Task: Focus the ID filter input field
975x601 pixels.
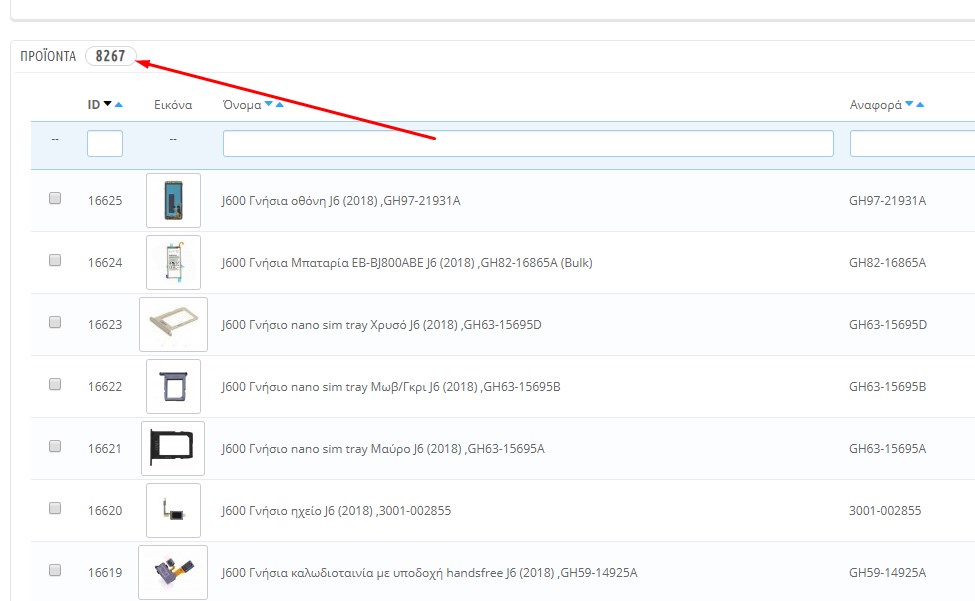Action: coord(105,144)
